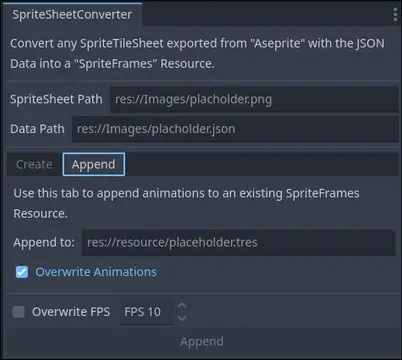The image size is (402, 360).
Task: Click the FPS 10 value field
Action: 146,312
